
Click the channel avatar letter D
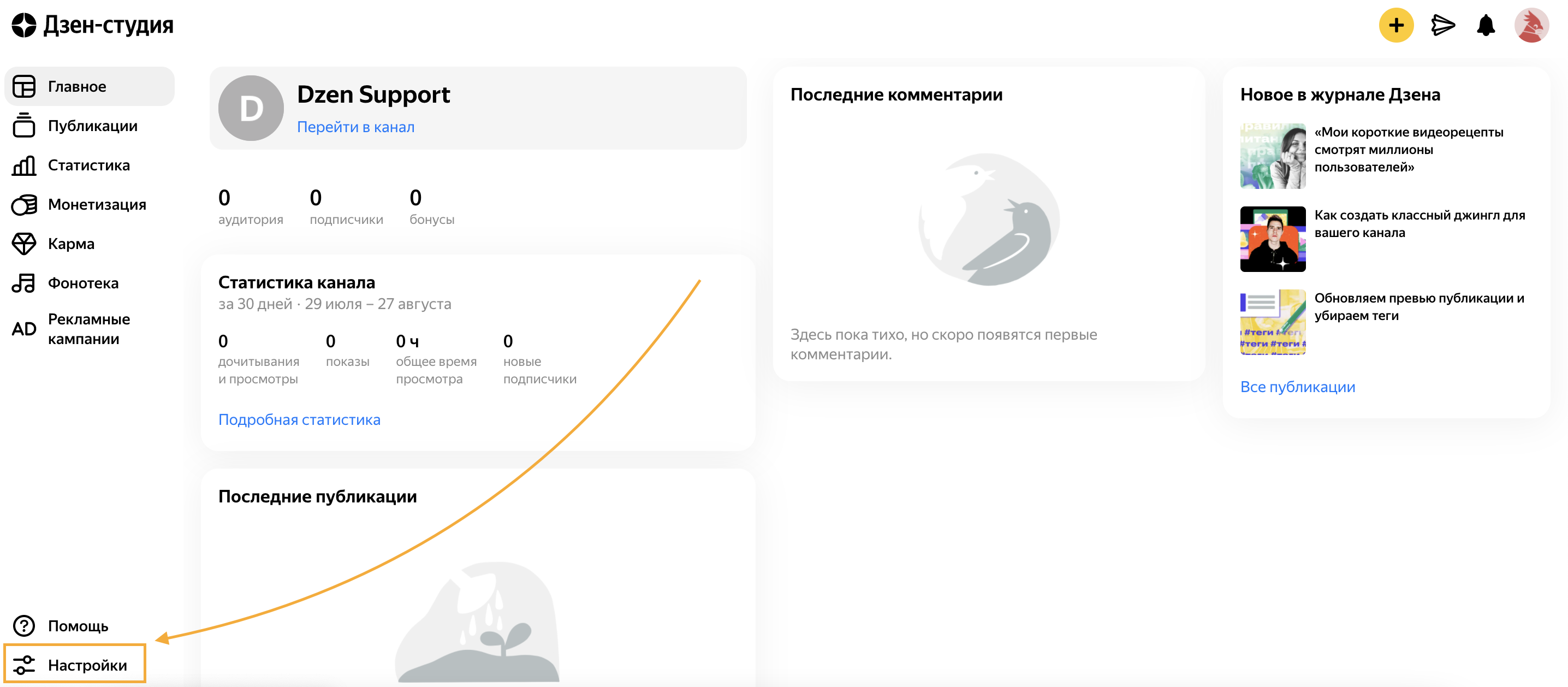click(x=251, y=109)
